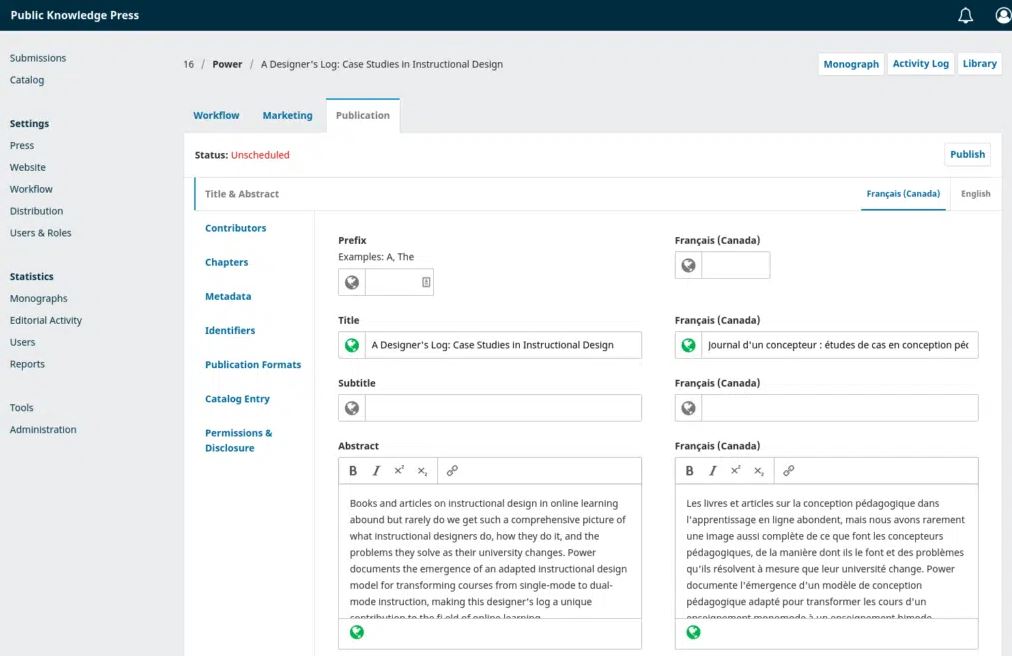Apply superscript in French Abstract editor
Screen dimensions: 1012x656
point(736,471)
